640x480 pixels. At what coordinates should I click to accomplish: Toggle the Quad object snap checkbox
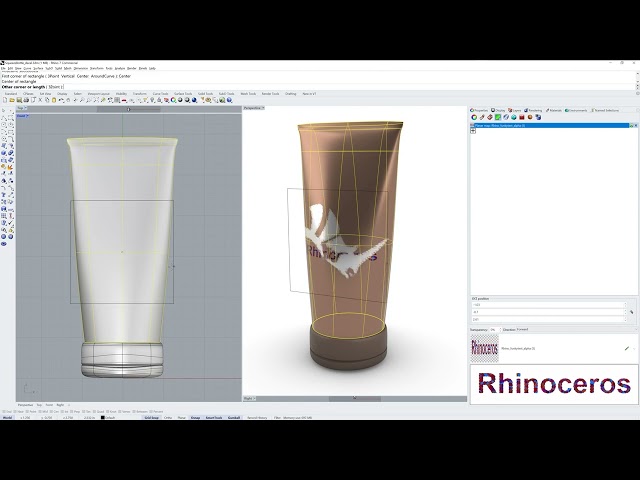pyautogui.click(x=94, y=411)
